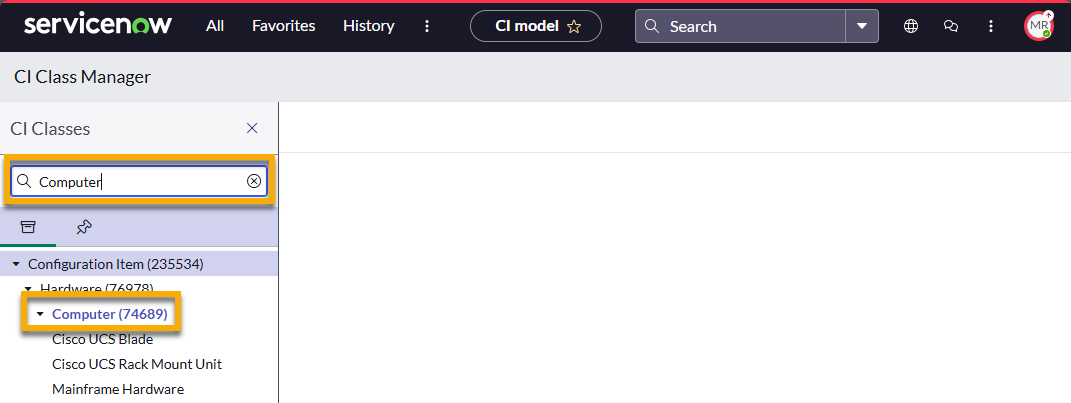Star CI model as a favorite
The width and height of the screenshot is (1071, 403).
pos(574,27)
